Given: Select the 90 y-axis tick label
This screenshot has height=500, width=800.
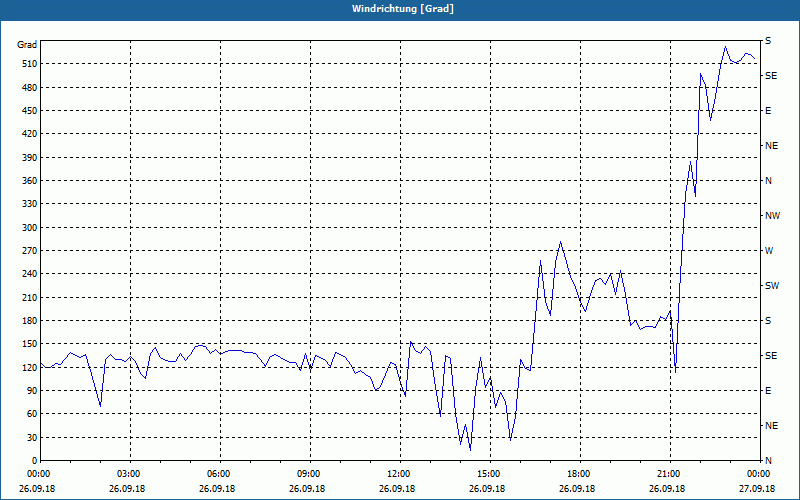Looking at the screenshot, I should (32, 391).
